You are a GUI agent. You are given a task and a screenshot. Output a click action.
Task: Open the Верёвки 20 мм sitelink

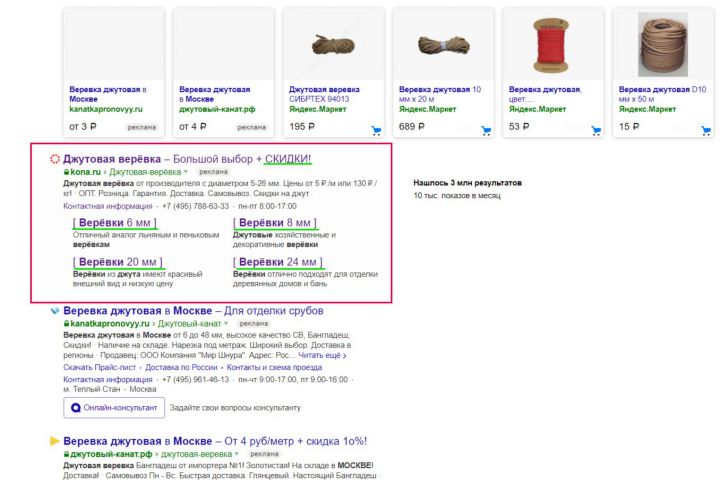pyautogui.click(x=118, y=262)
